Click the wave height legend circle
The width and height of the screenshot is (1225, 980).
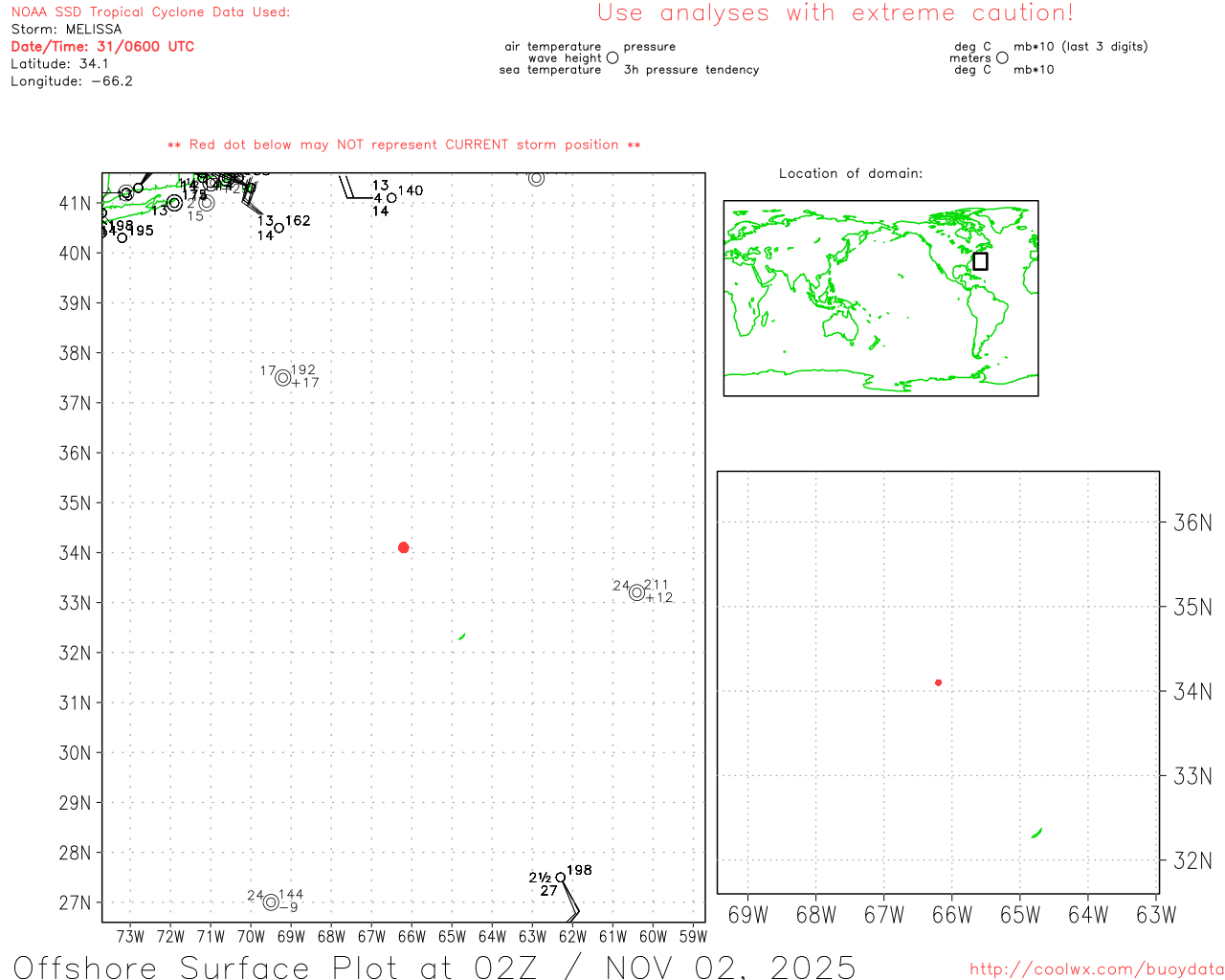(x=612, y=58)
